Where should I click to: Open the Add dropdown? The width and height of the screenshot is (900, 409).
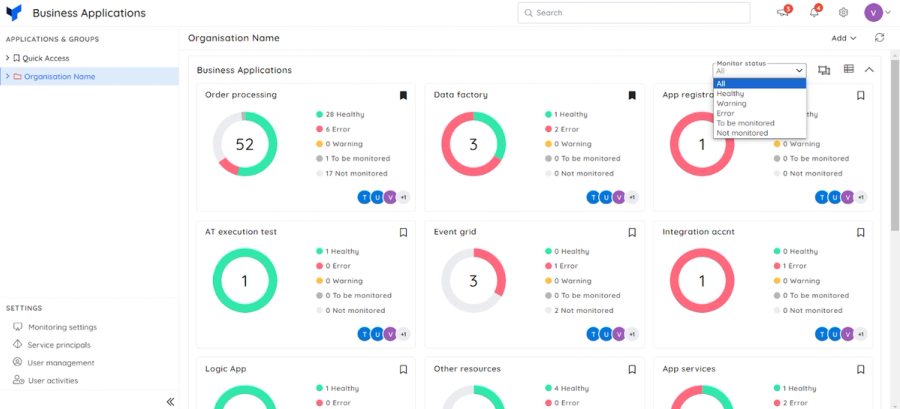click(x=844, y=38)
